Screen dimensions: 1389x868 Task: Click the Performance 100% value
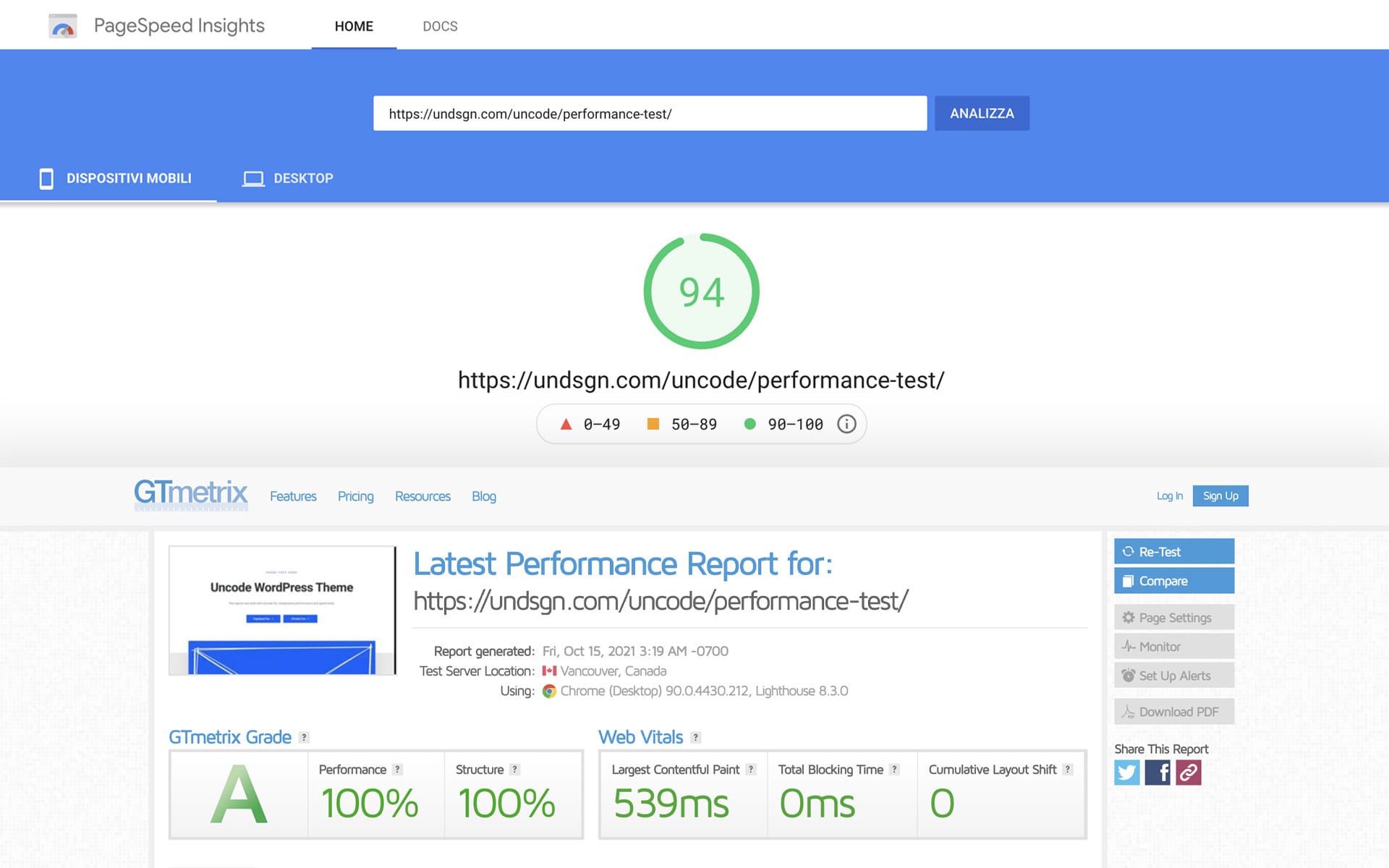pyautogui.click(x=369, y=804)
